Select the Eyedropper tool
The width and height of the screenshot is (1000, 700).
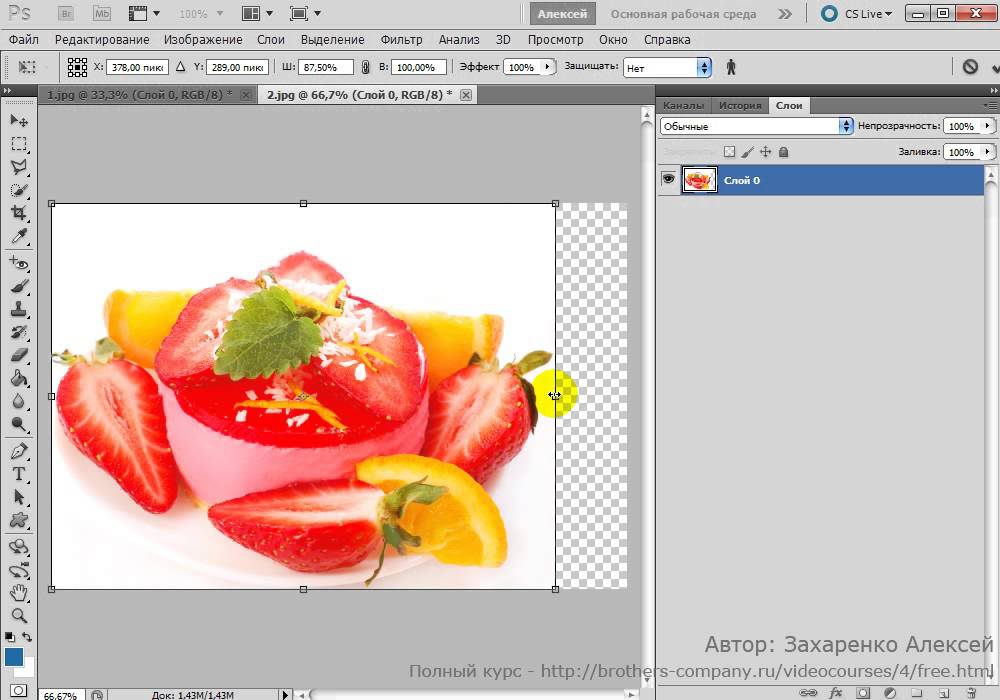tap(19, 237)
